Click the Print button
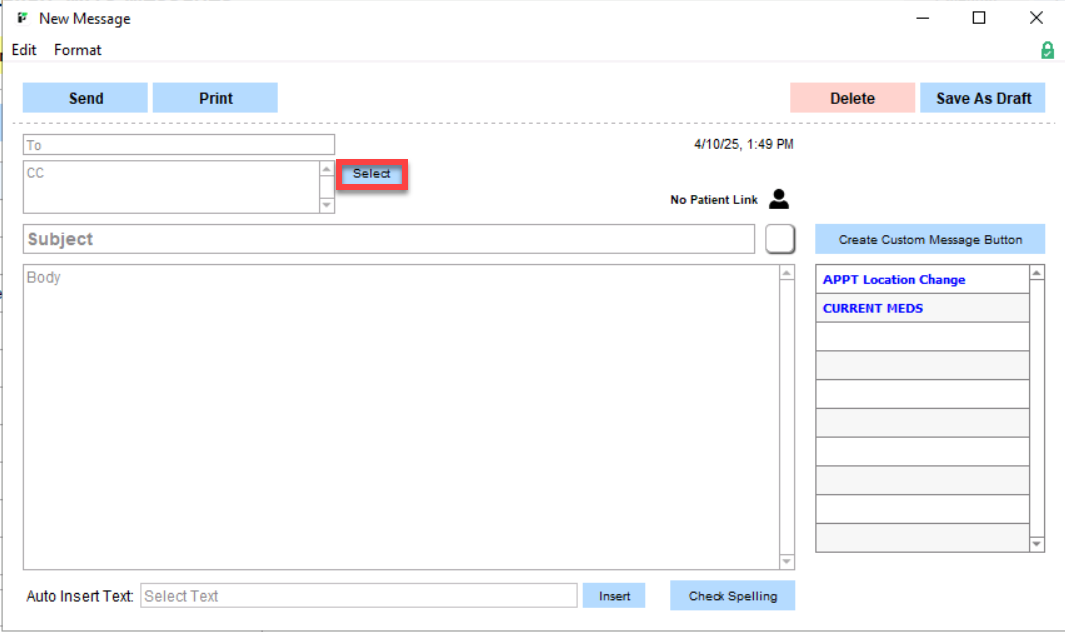The width and height of the screenshot is (1065, 632). pos(215,98)
